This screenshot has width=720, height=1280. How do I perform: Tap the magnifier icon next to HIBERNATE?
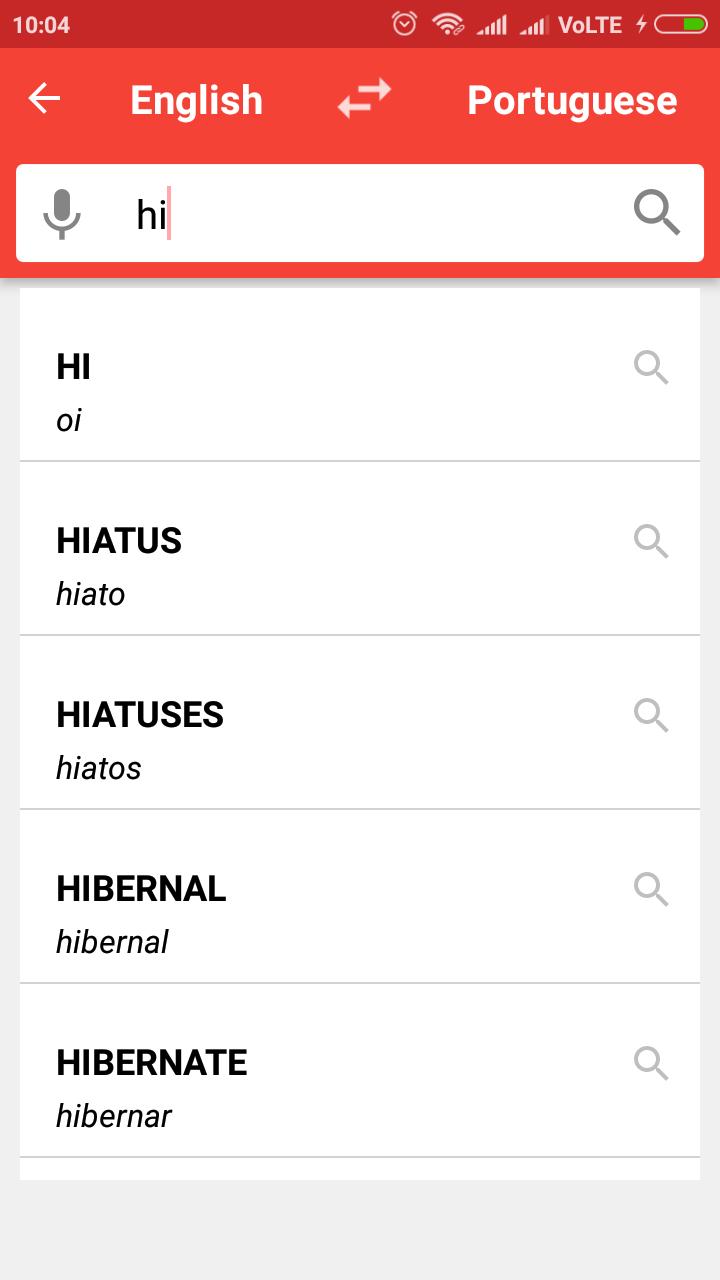point(651,1063)
